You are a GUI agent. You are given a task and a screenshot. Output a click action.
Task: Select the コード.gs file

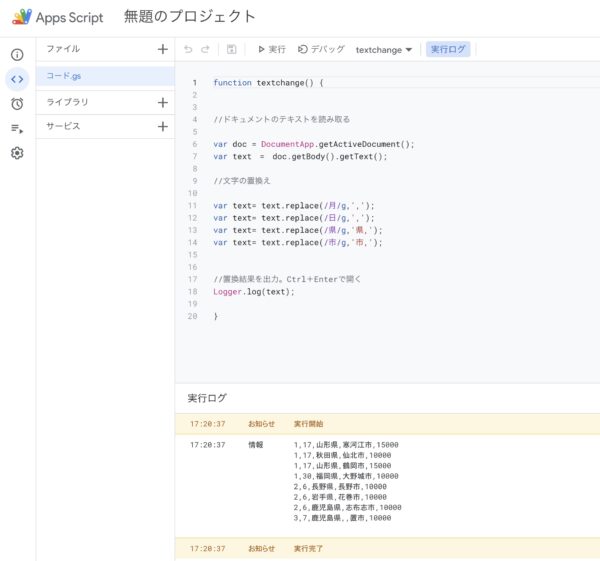click(105, 76)
